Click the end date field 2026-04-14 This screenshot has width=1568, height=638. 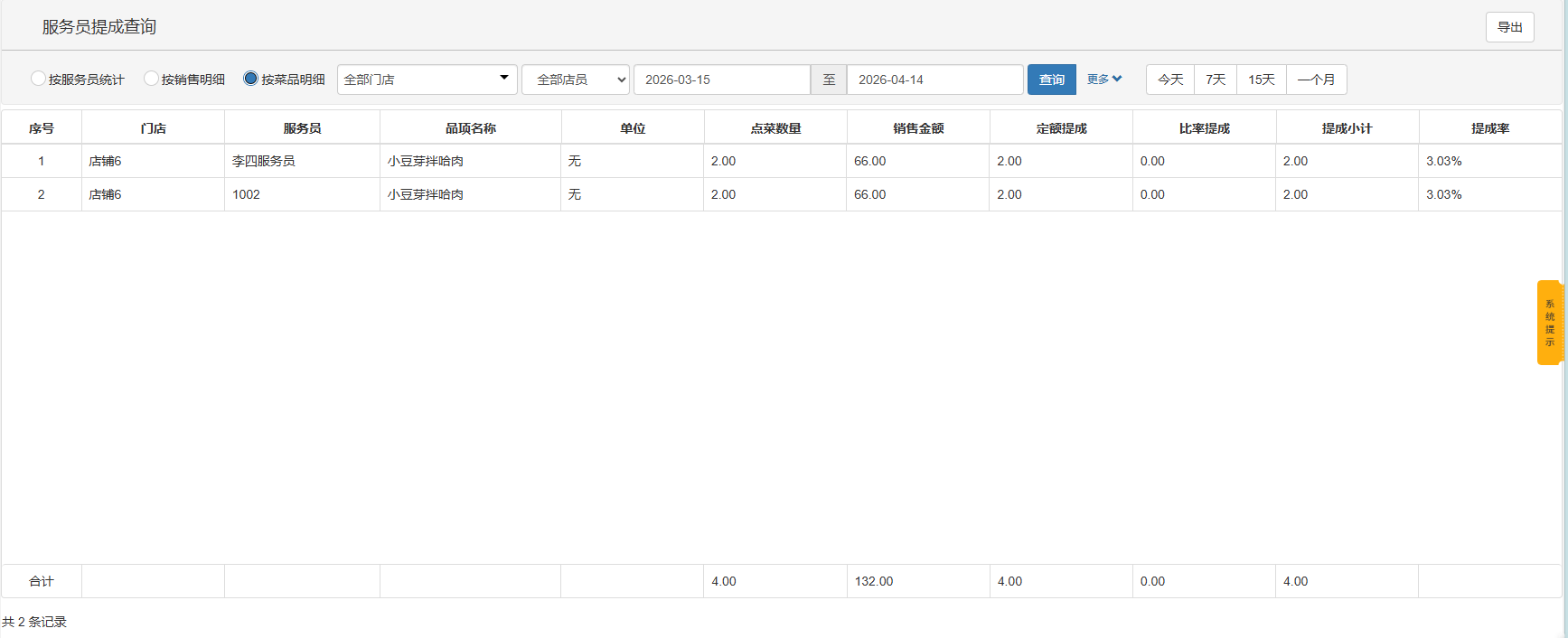pos(935,80)
